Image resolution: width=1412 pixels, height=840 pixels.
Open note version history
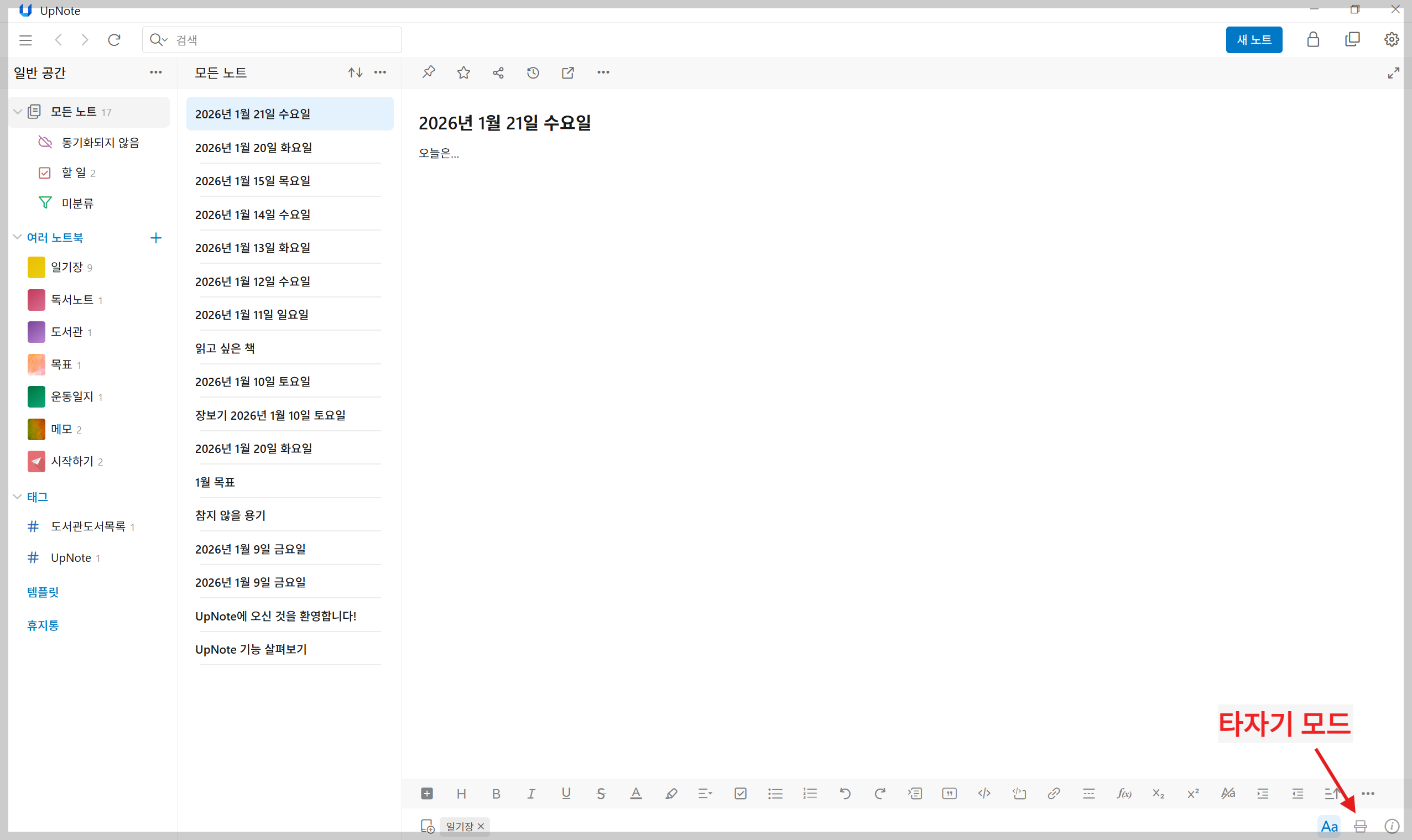(533, 72)
